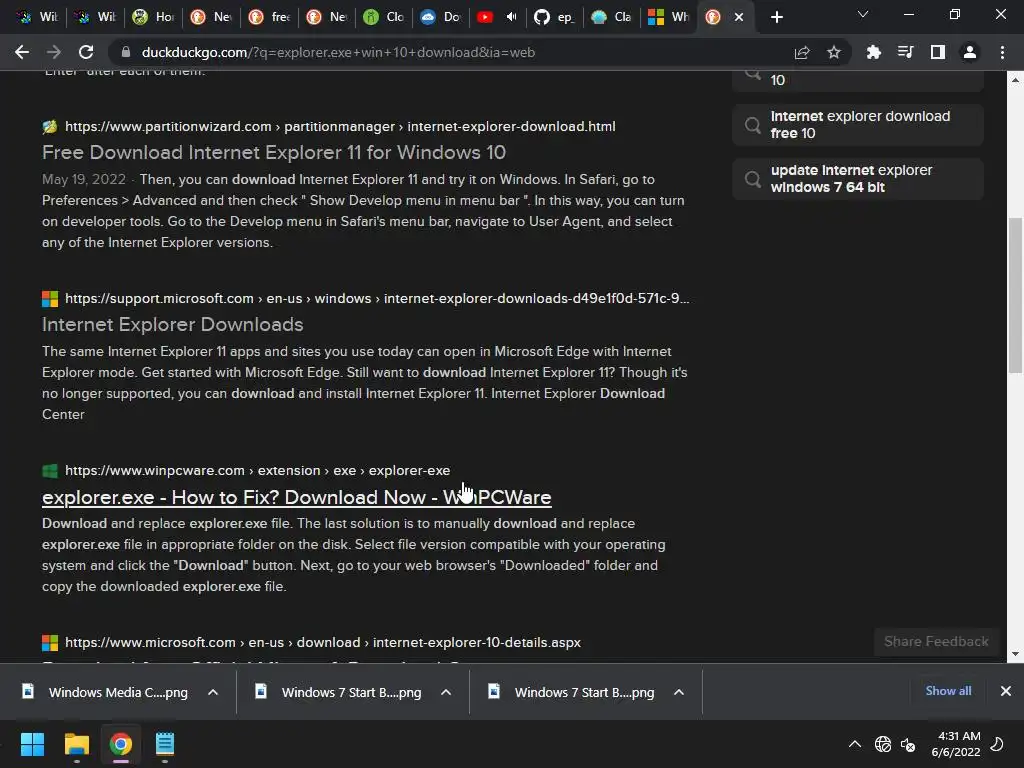
Task: Mute the YouTube tab audio icon
Action: 511,17
